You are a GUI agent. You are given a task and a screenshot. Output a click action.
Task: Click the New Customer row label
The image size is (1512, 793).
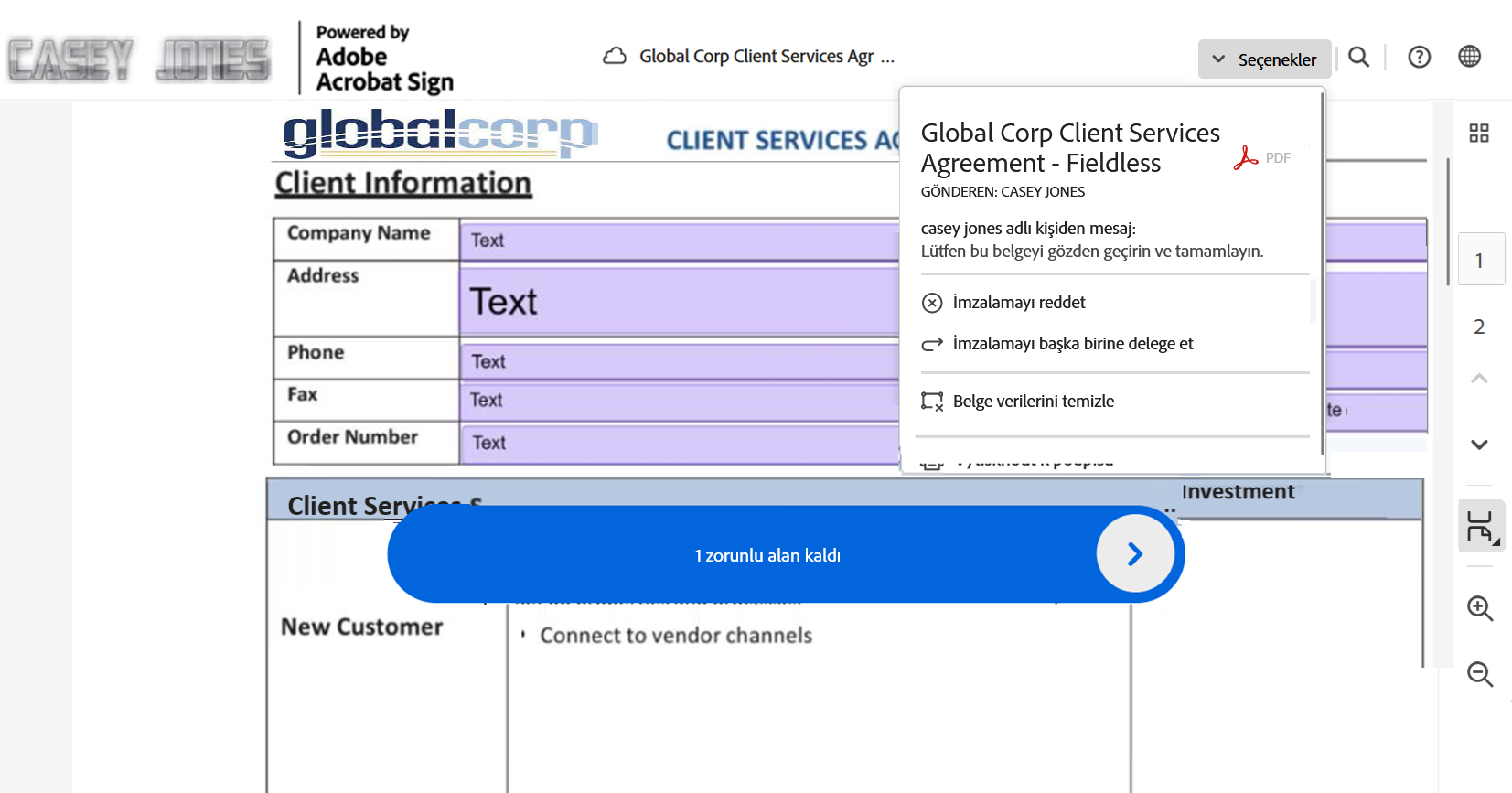pos(362,627)
